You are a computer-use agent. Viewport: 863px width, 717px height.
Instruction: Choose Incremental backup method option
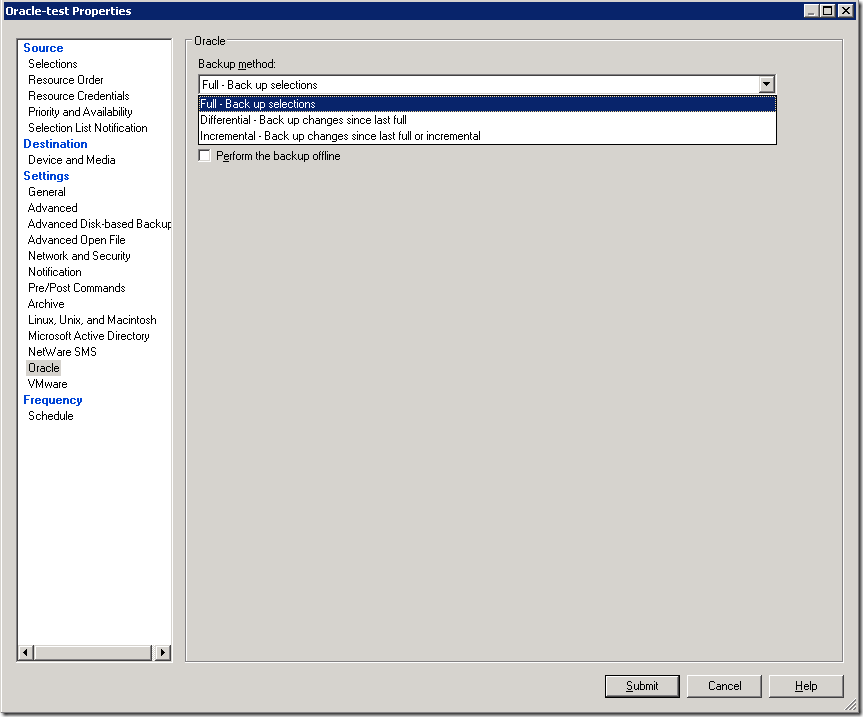pos(340,136)
